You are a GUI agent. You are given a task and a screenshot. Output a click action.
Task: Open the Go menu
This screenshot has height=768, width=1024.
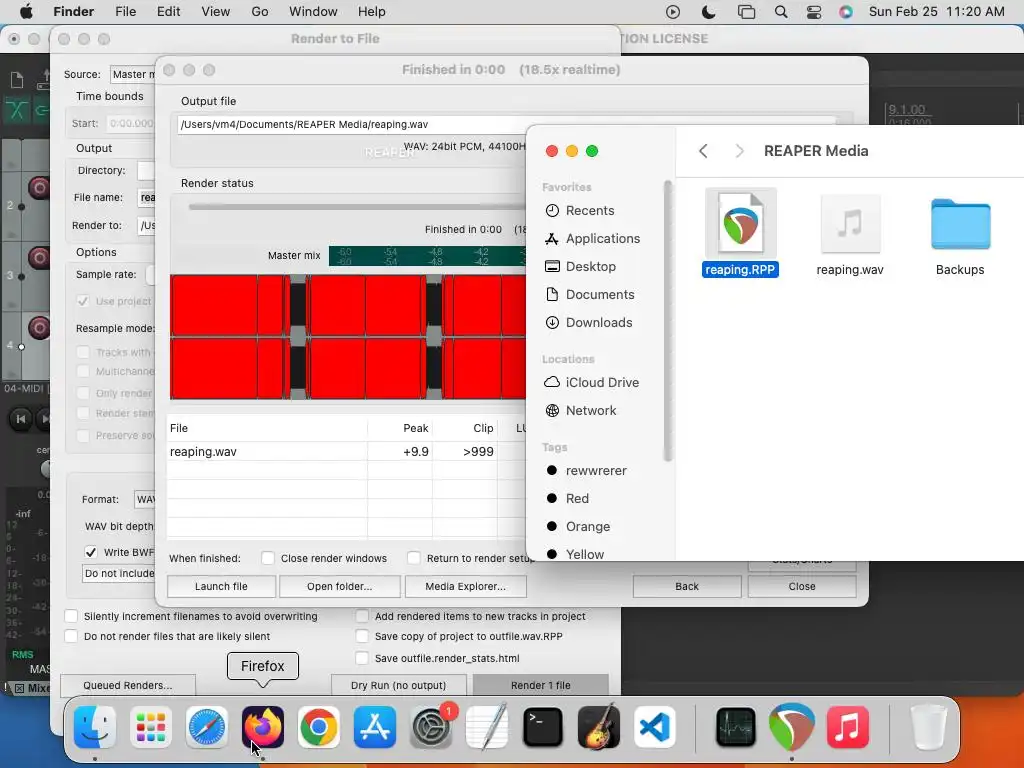point(260,12)
